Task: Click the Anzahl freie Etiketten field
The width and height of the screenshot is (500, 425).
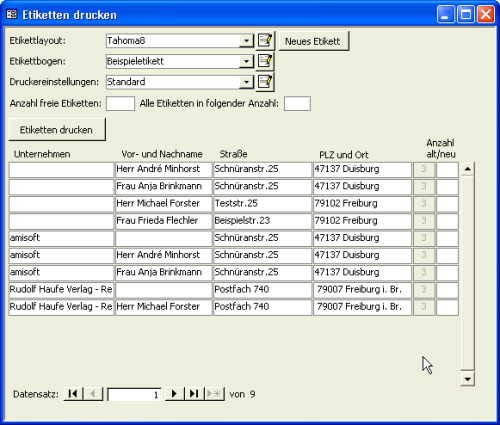Action: (120, 103)
